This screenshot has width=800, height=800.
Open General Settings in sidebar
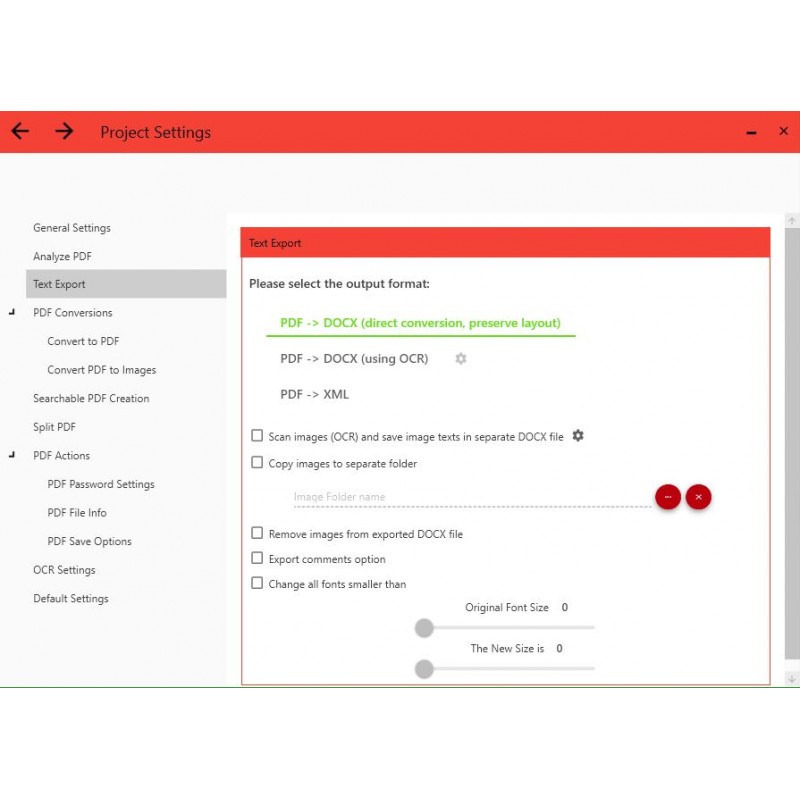point(72,228)
